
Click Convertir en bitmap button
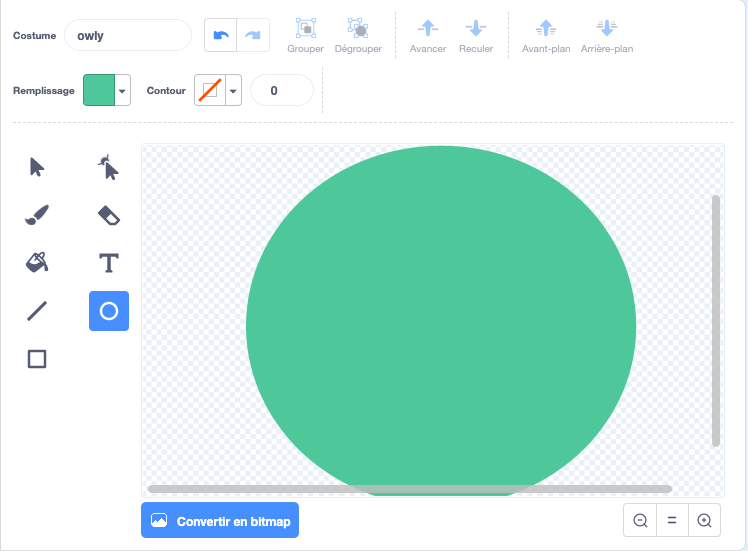coord(220,520)
